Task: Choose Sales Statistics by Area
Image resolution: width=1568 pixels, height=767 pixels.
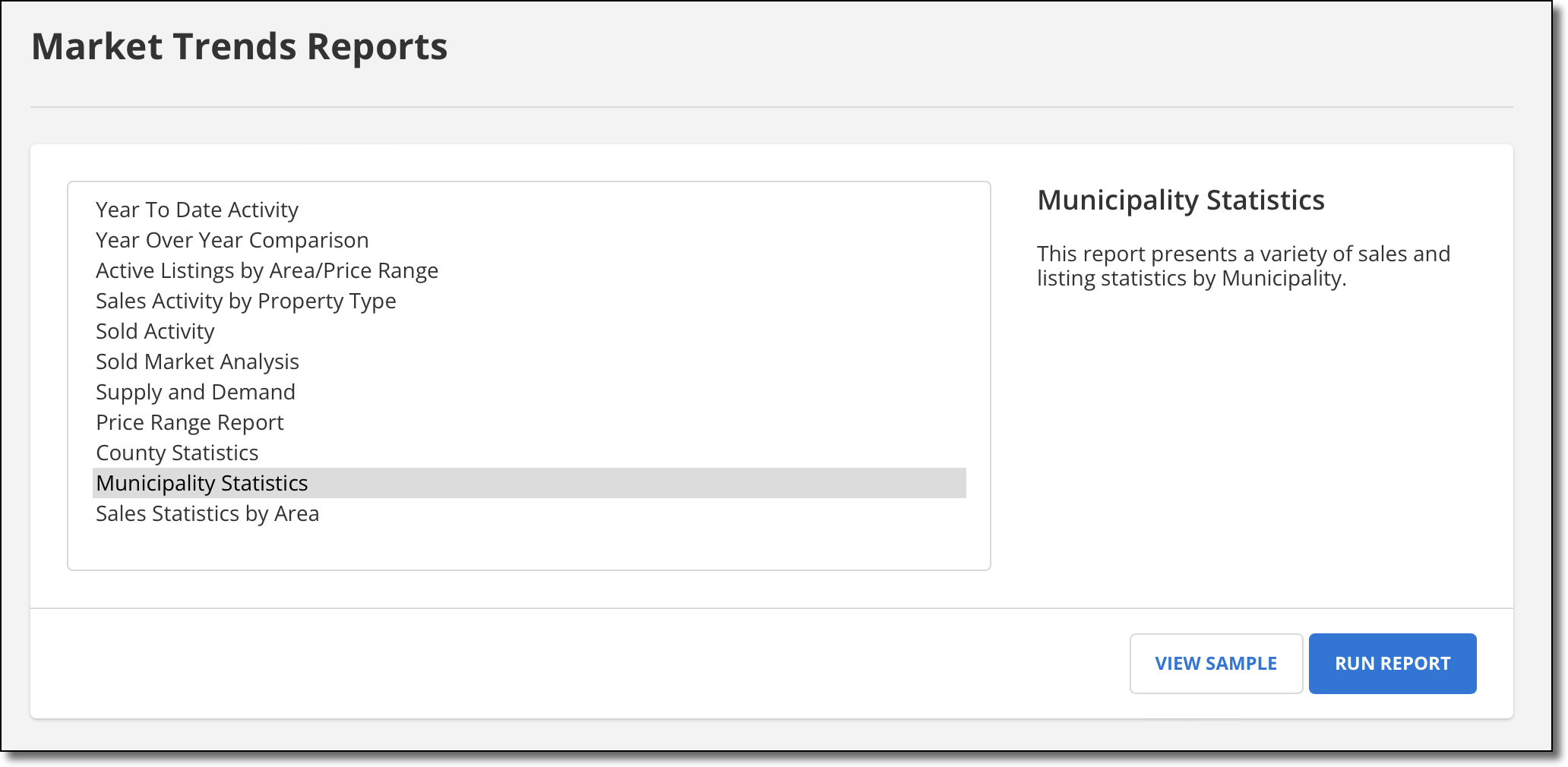Action: [530, 513]
